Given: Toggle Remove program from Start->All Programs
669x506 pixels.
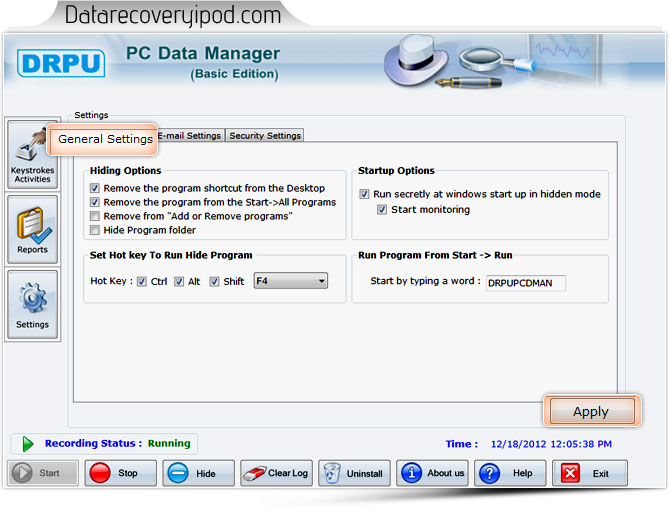Looking at the screenshot, I should [95, 202].
